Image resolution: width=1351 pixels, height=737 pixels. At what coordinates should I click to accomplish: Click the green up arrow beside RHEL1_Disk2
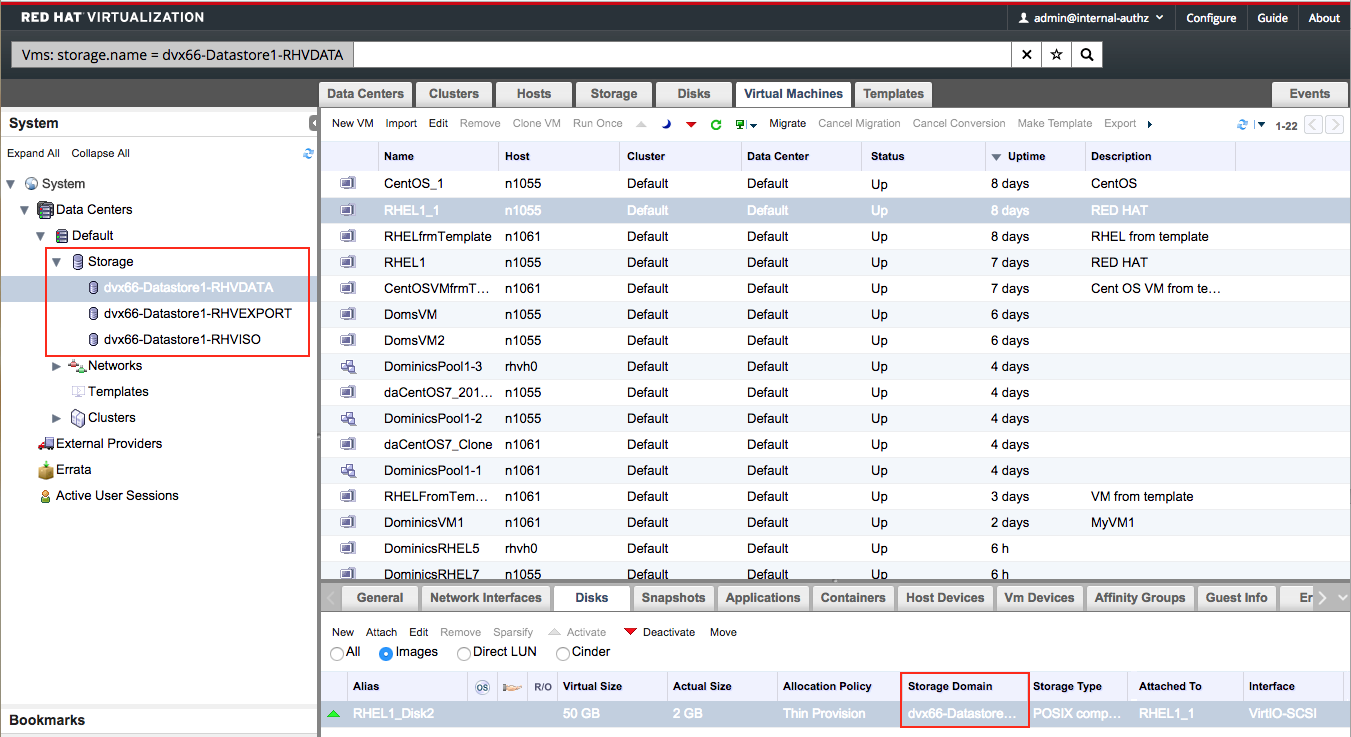[333, 714]
